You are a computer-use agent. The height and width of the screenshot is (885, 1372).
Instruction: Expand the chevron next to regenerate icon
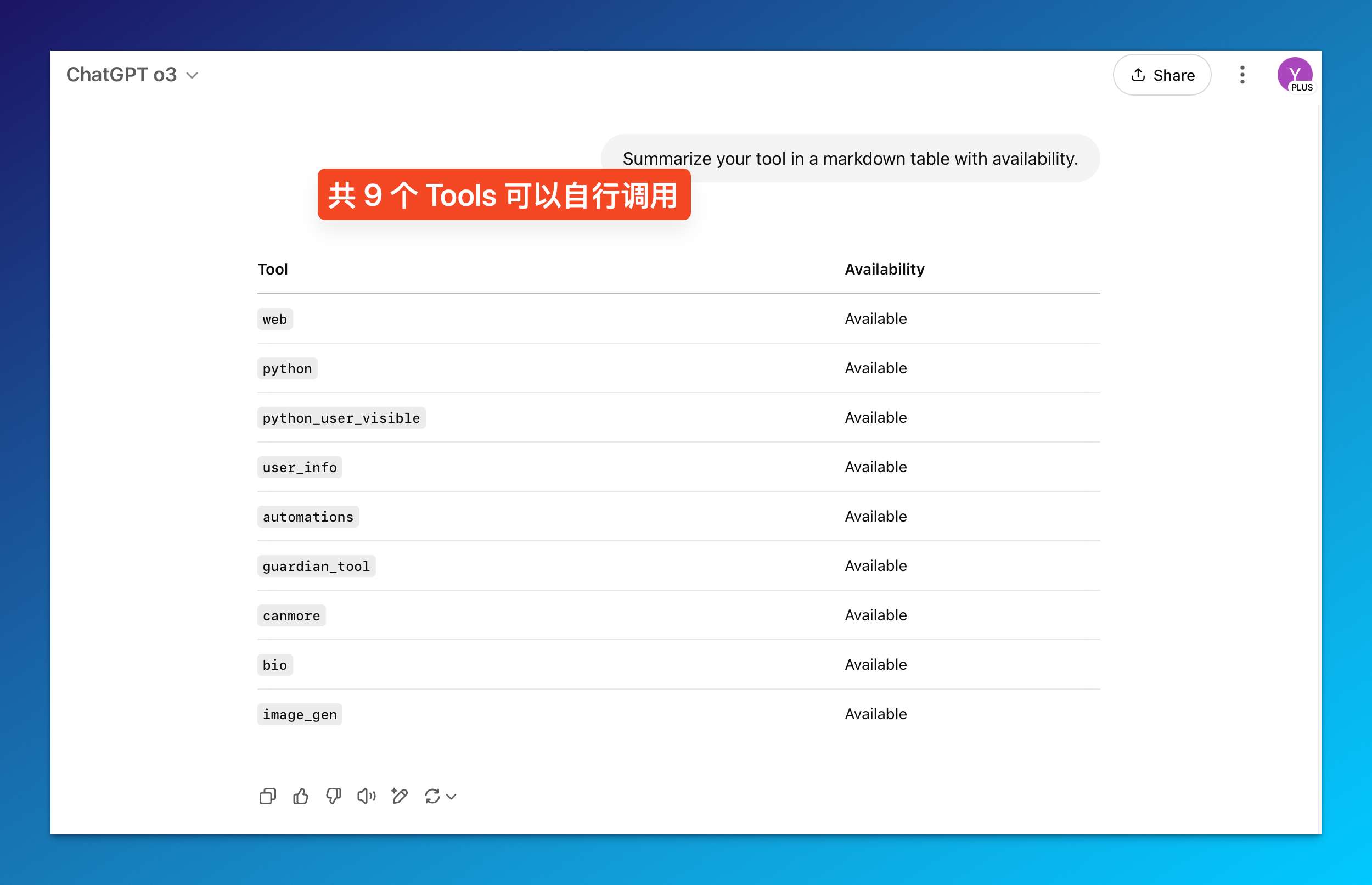pyautogui.click(x=452, y=797)
